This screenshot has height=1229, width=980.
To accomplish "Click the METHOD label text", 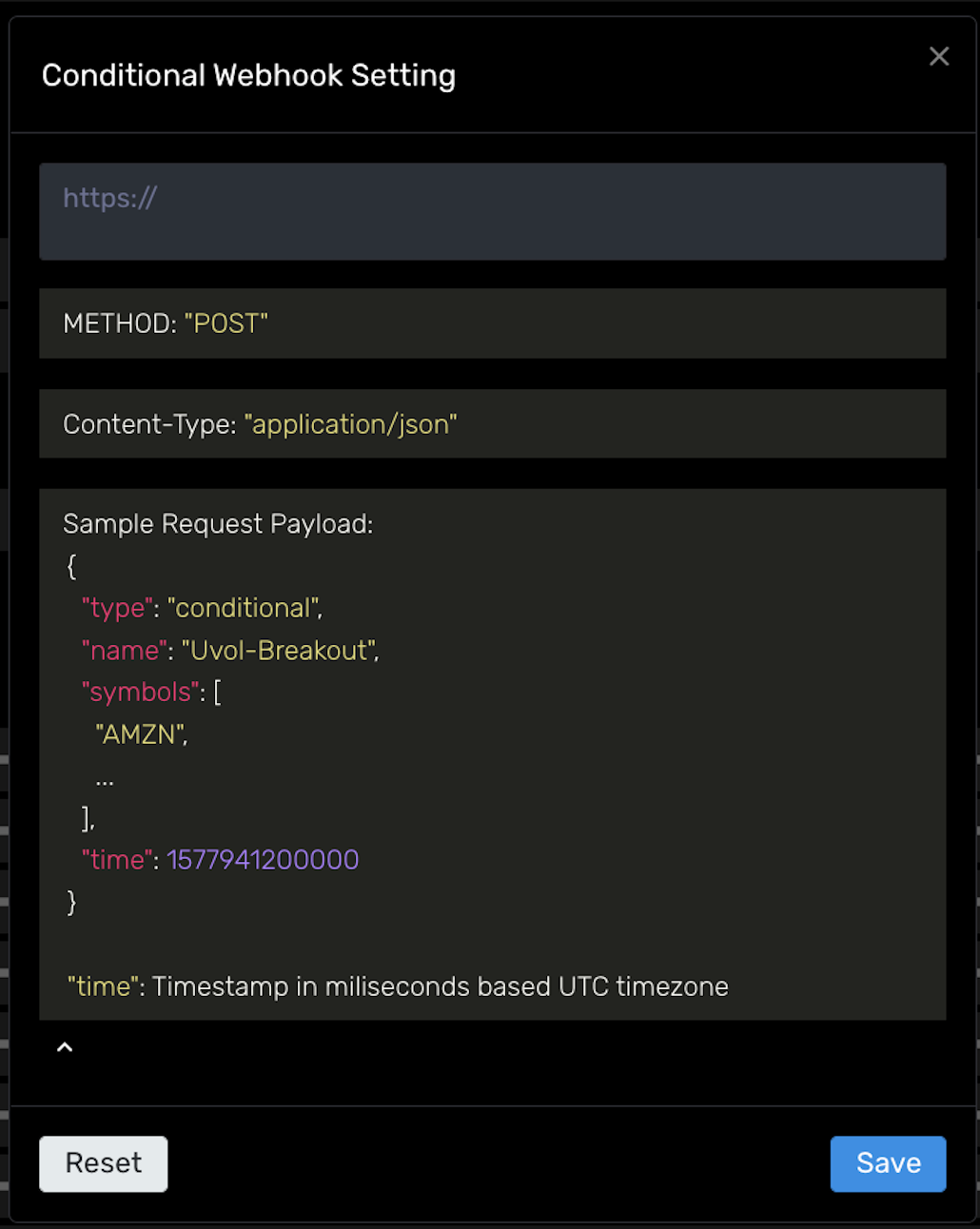I will (x=119, y=324).
